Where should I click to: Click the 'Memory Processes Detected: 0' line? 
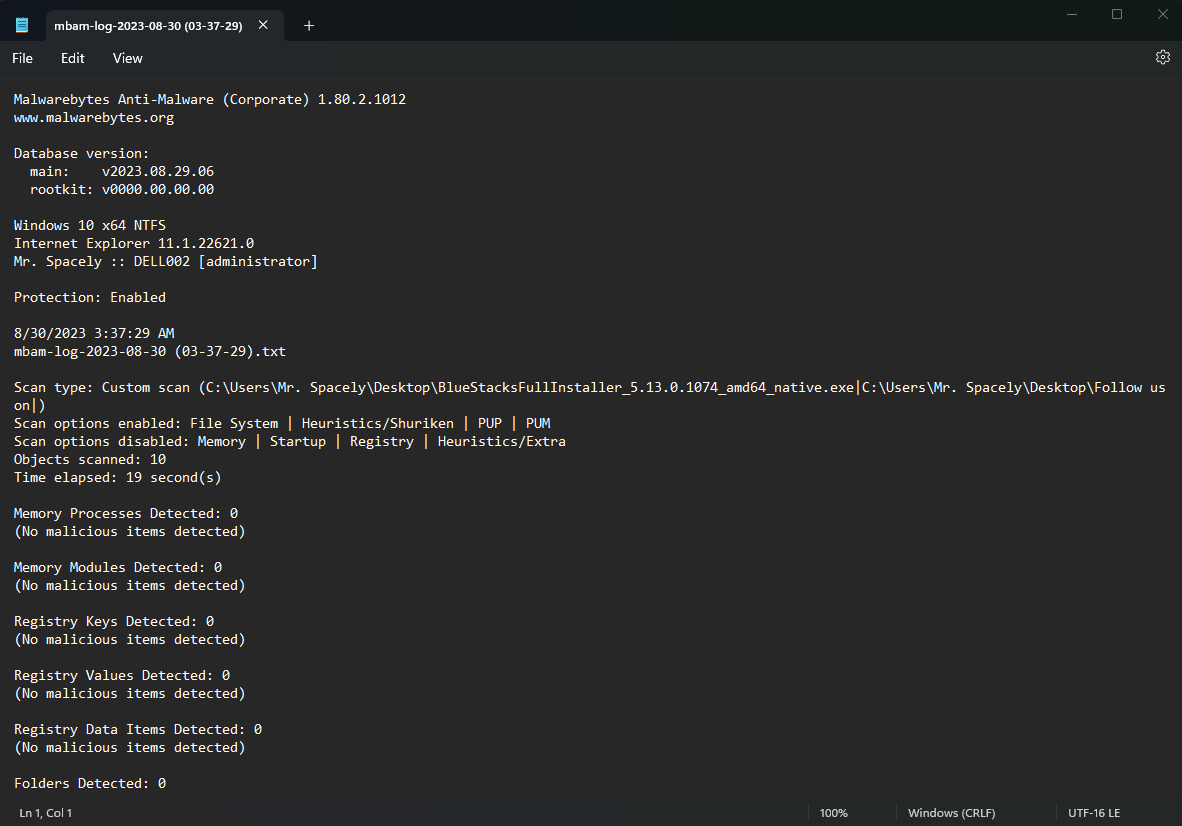tap(126, 513)
